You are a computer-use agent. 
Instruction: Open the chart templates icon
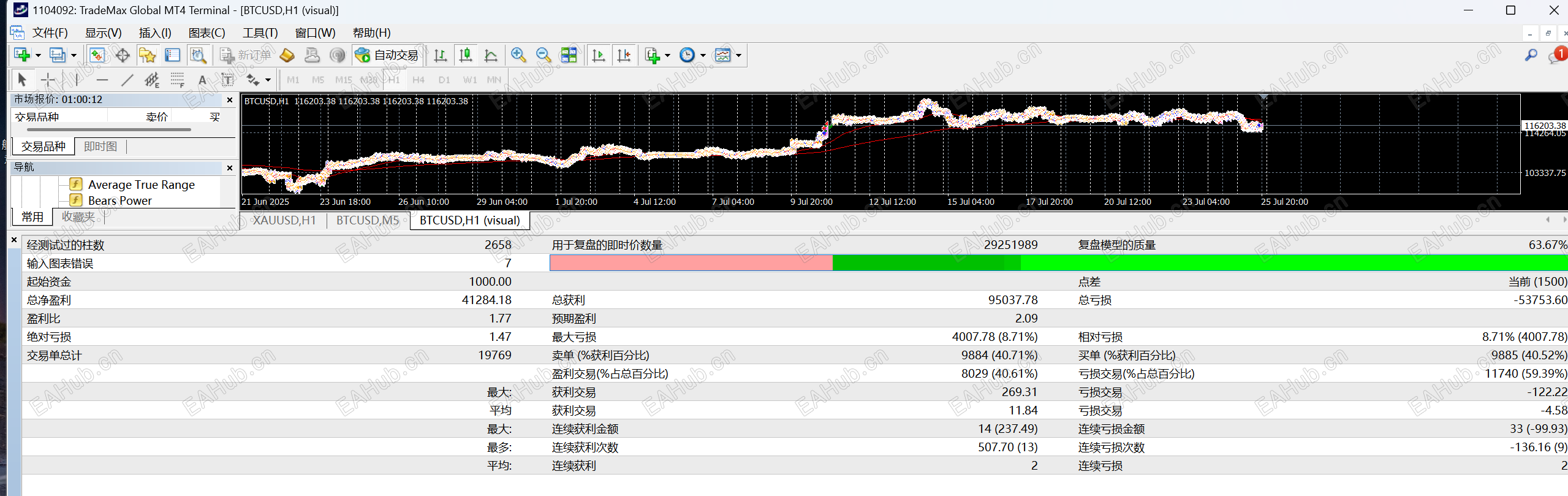723,55
